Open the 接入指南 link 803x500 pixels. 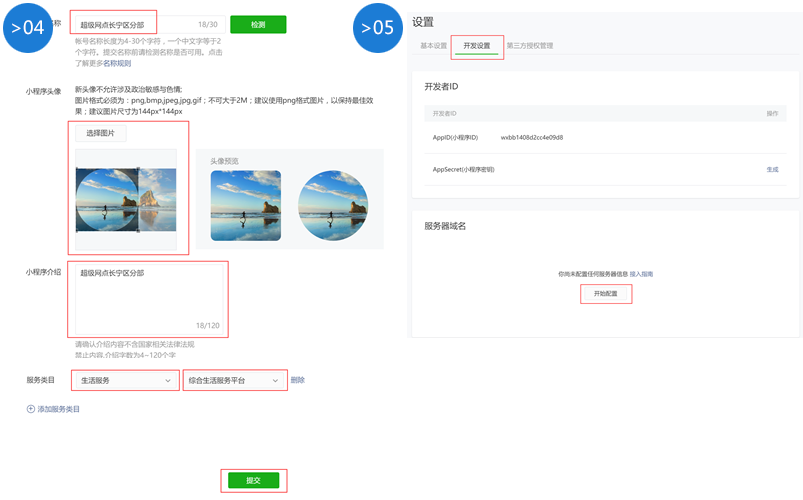[641, 273]
